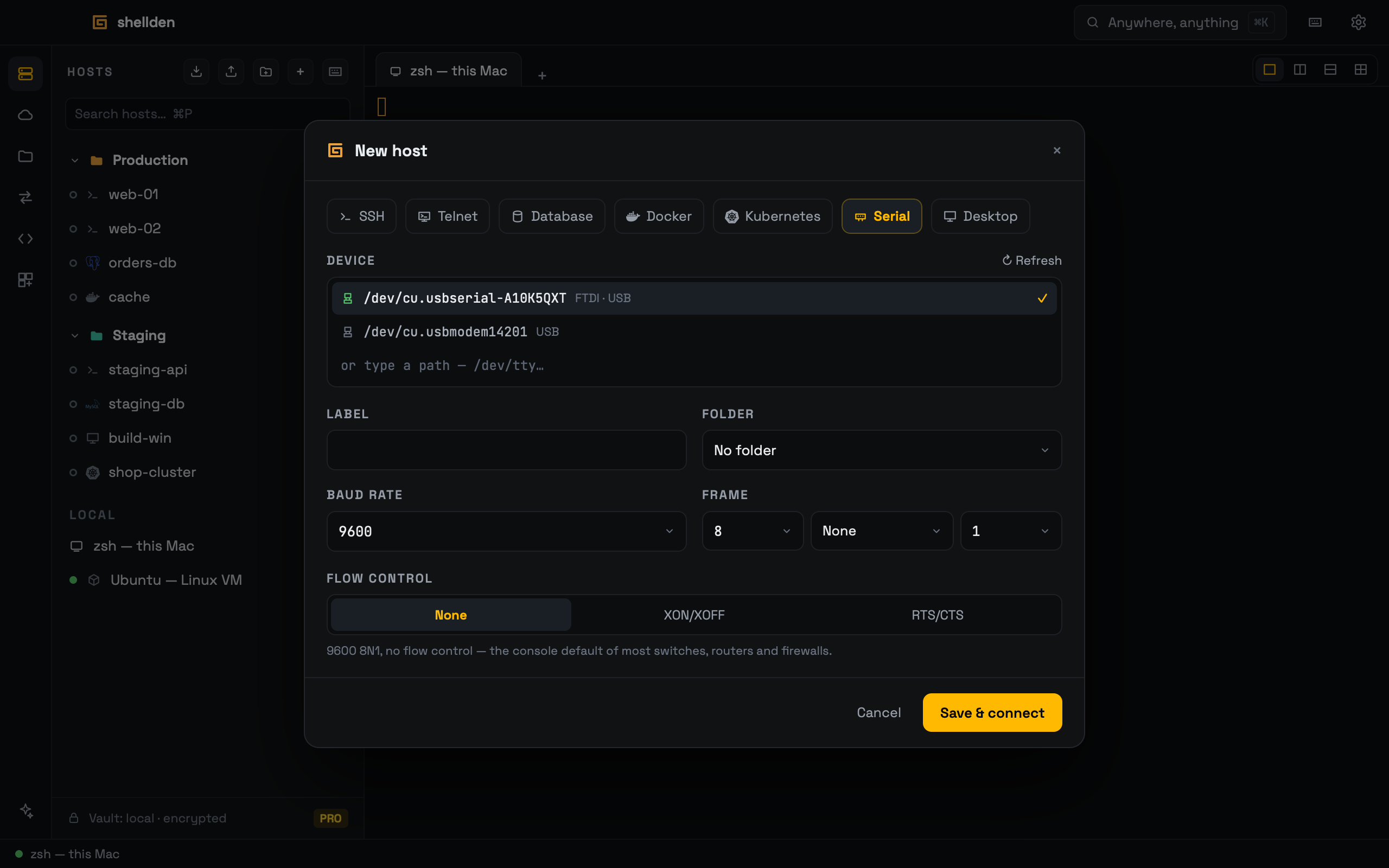Image resolution: width=1389 pixels, height=868 pixels.
Task: Collapse the Production folder
Action: 75,160
